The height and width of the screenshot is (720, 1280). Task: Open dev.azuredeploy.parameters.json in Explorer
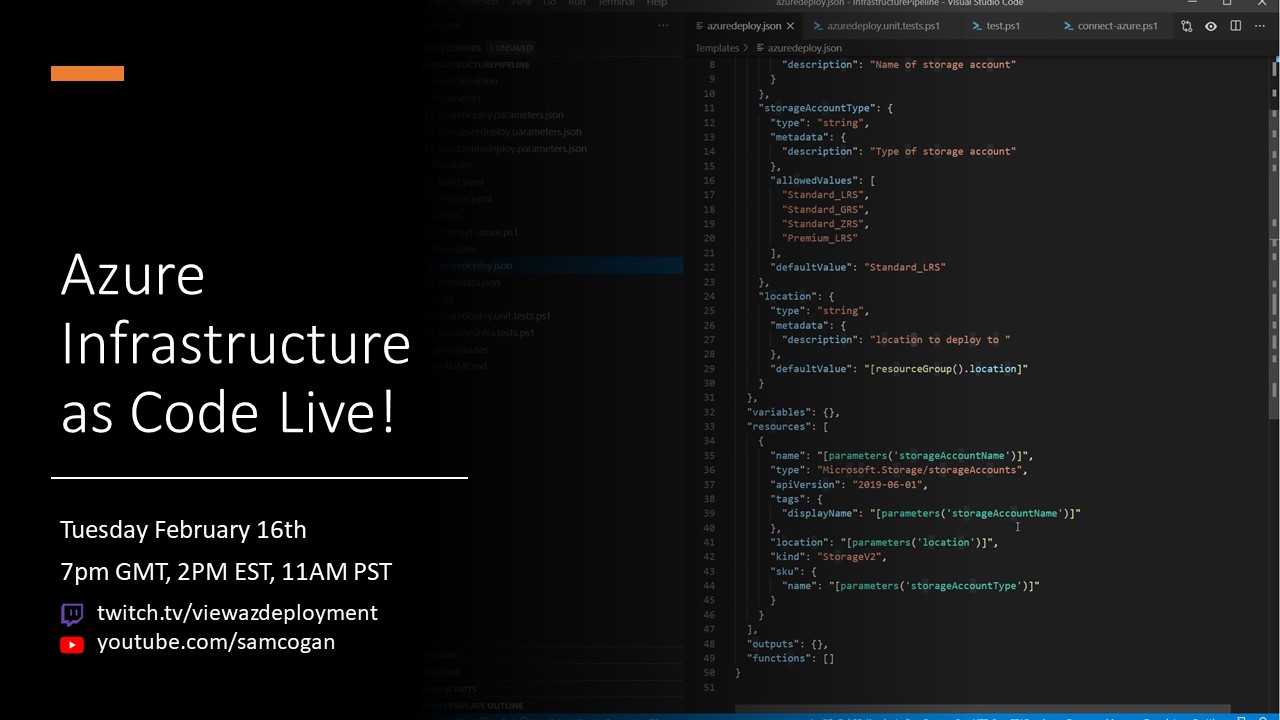[509, 132]
